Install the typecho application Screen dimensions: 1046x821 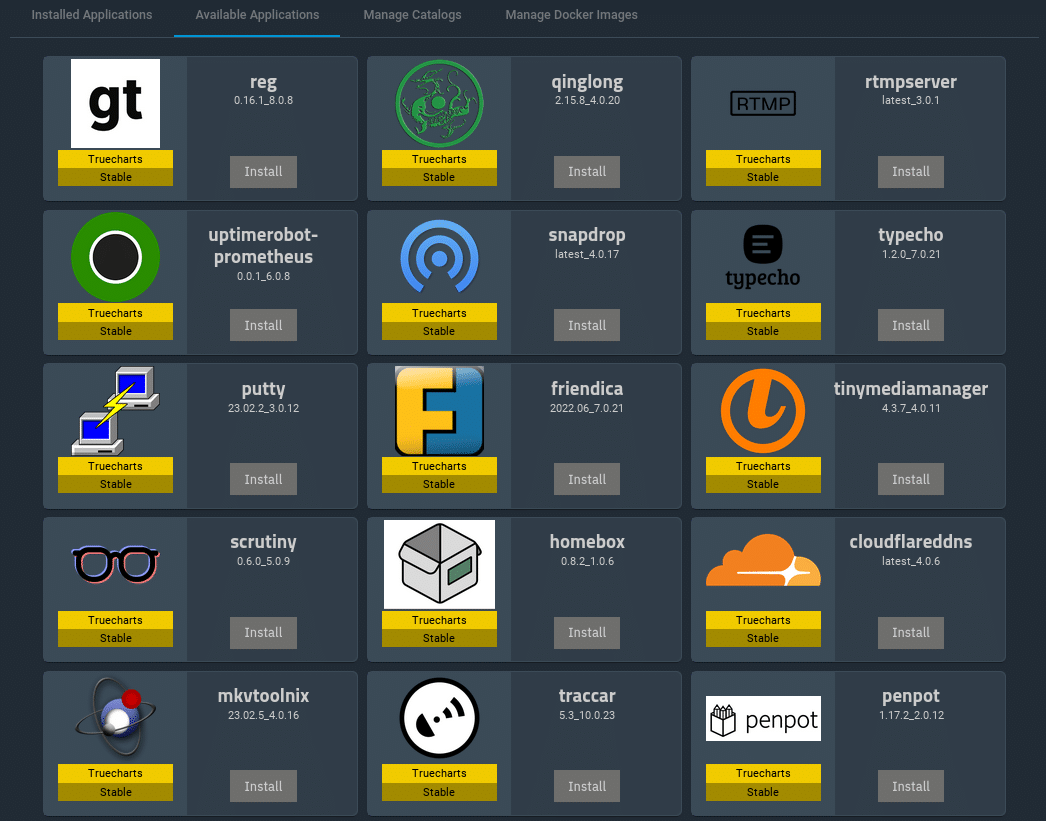[911, 325]
